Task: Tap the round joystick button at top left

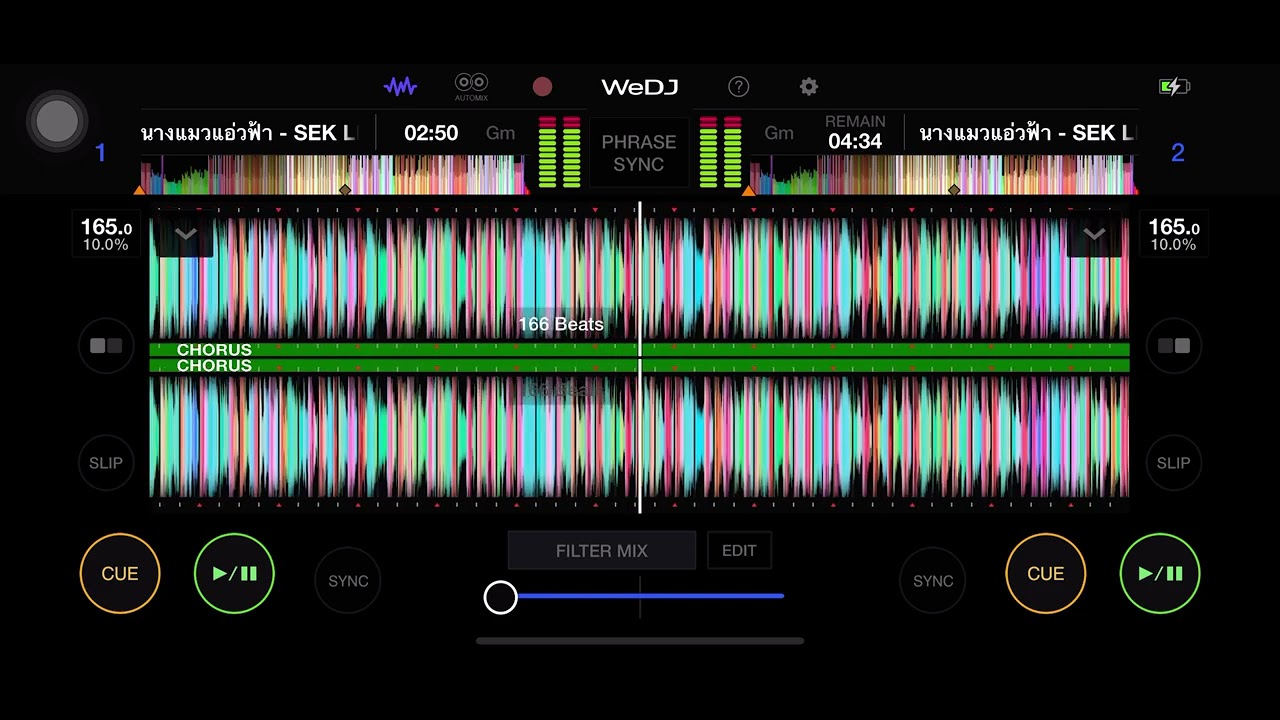Action: click(57, 121)
